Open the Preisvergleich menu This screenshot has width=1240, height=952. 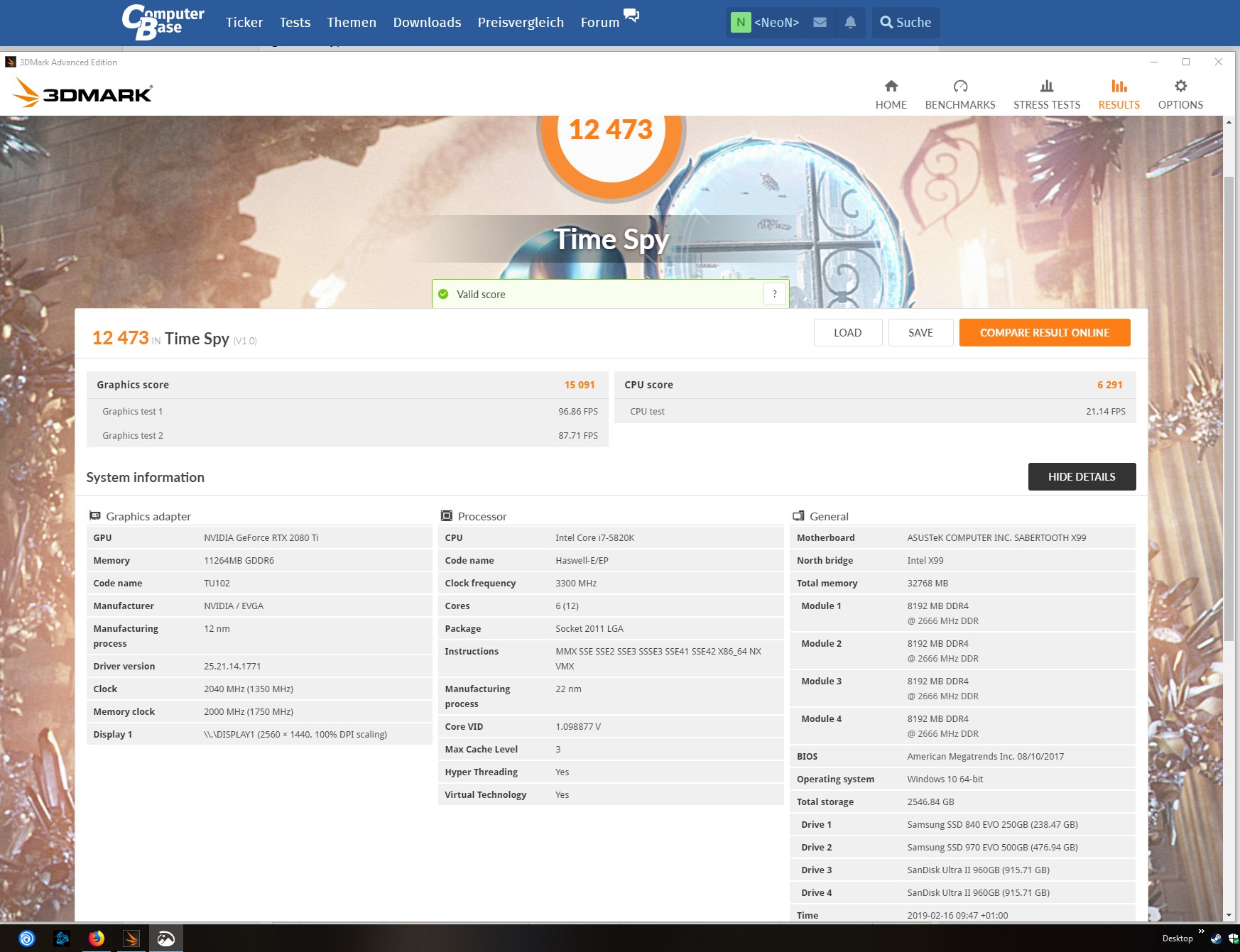tap(521, 22)
